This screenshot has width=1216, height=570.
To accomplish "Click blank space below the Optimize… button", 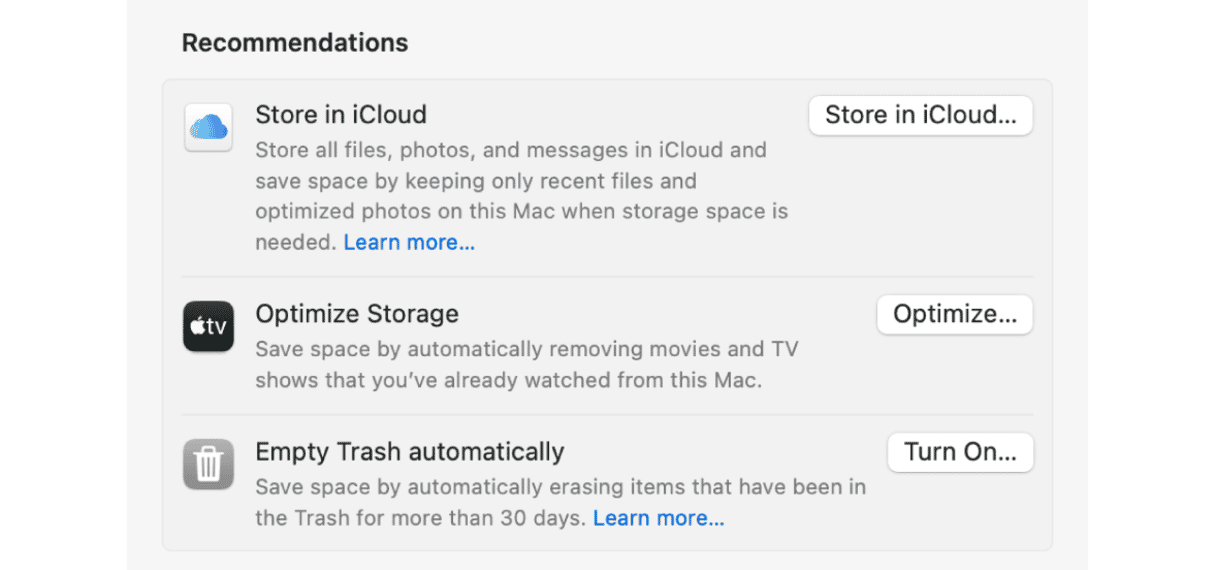I will coord(954,375).
